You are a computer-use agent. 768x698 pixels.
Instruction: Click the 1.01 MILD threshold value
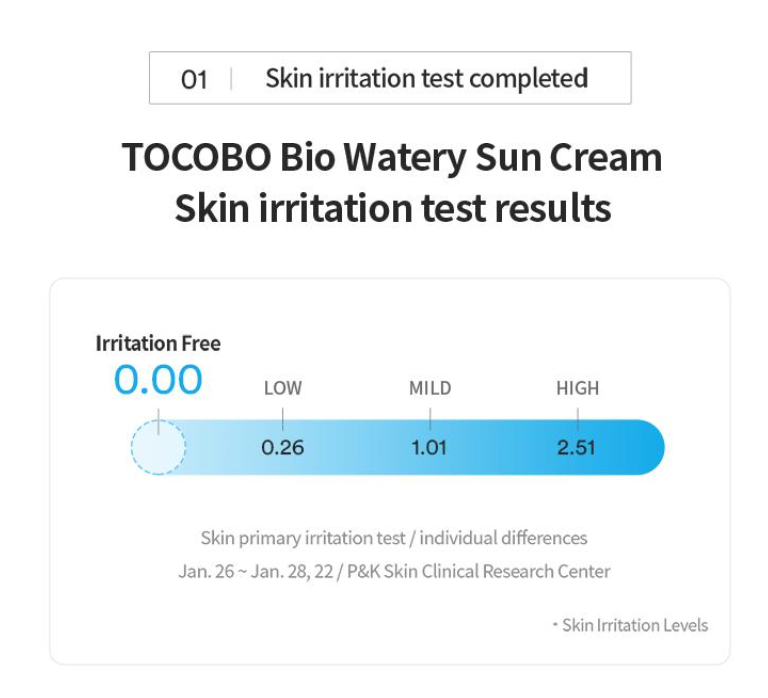click(429, 447)
